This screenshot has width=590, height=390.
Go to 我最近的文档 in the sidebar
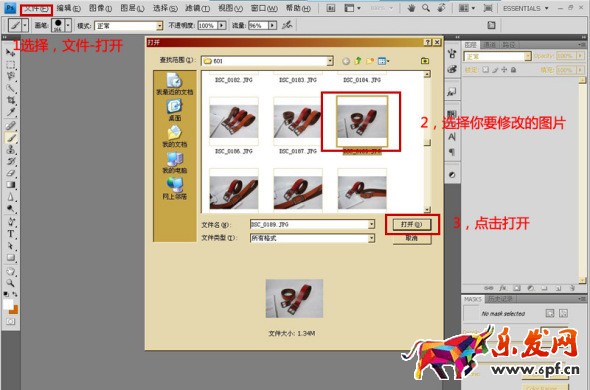[x=175, y=84]
